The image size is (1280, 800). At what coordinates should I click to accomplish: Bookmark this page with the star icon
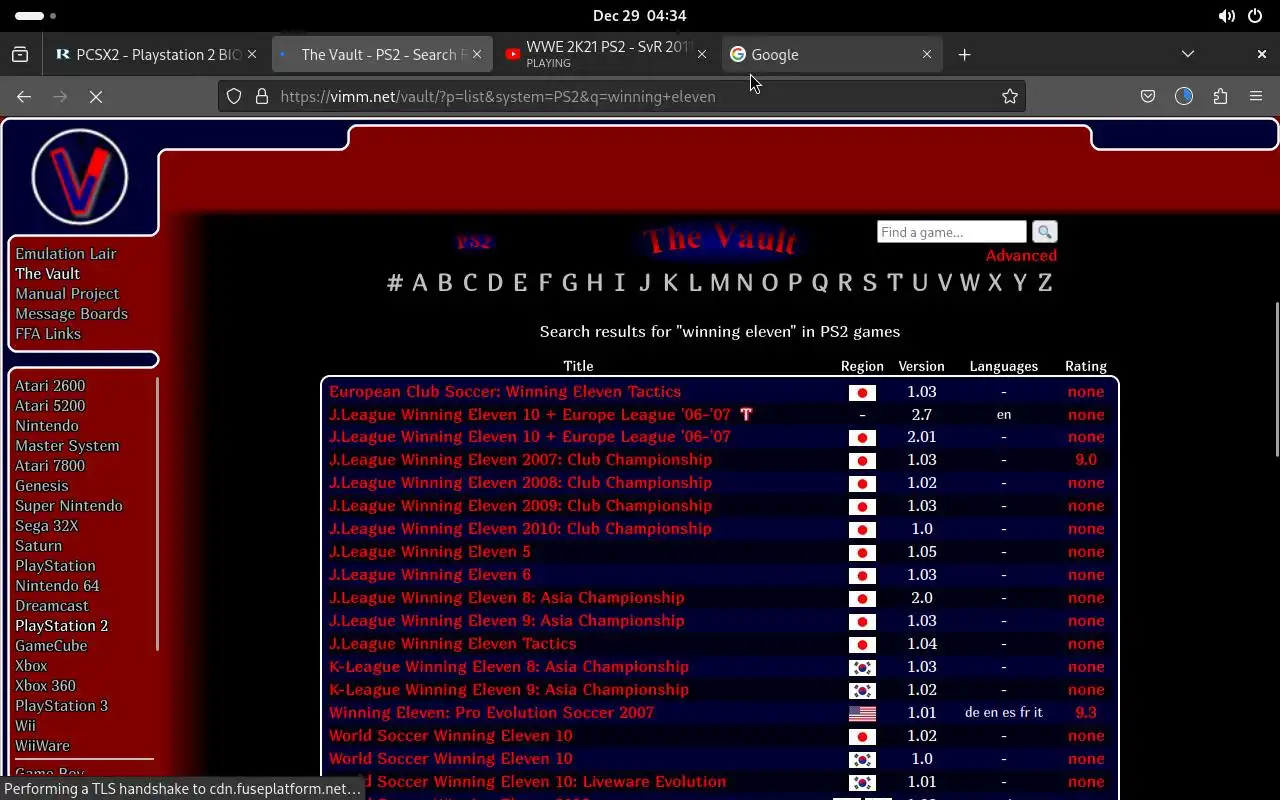[1010, 96]
